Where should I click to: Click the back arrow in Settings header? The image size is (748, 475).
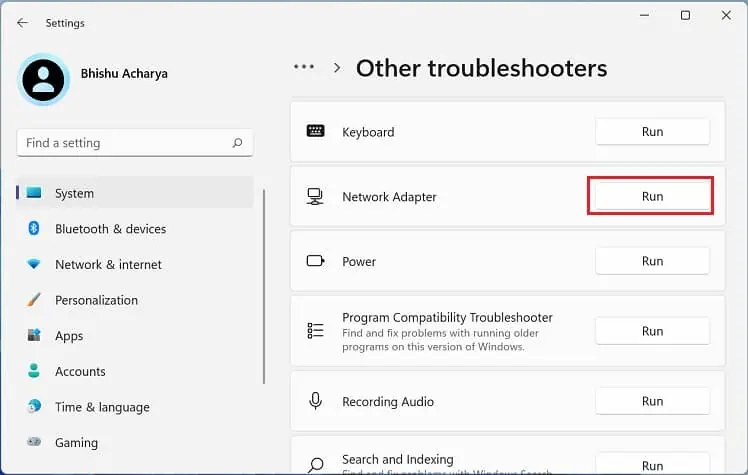click(22, 22)
